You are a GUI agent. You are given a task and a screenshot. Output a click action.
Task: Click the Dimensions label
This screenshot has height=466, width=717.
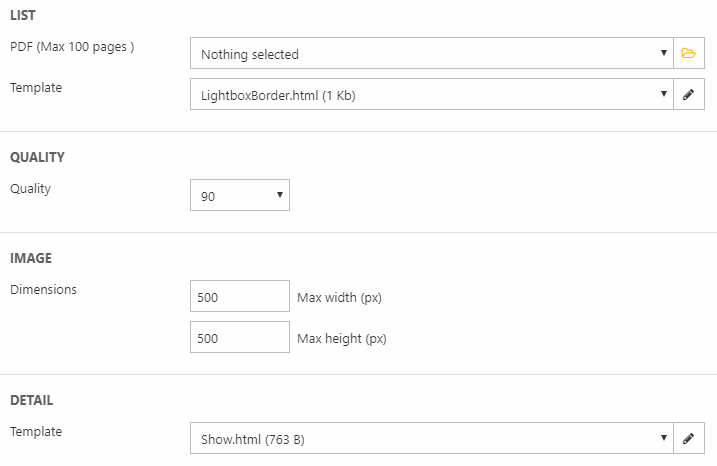(43, 290)
